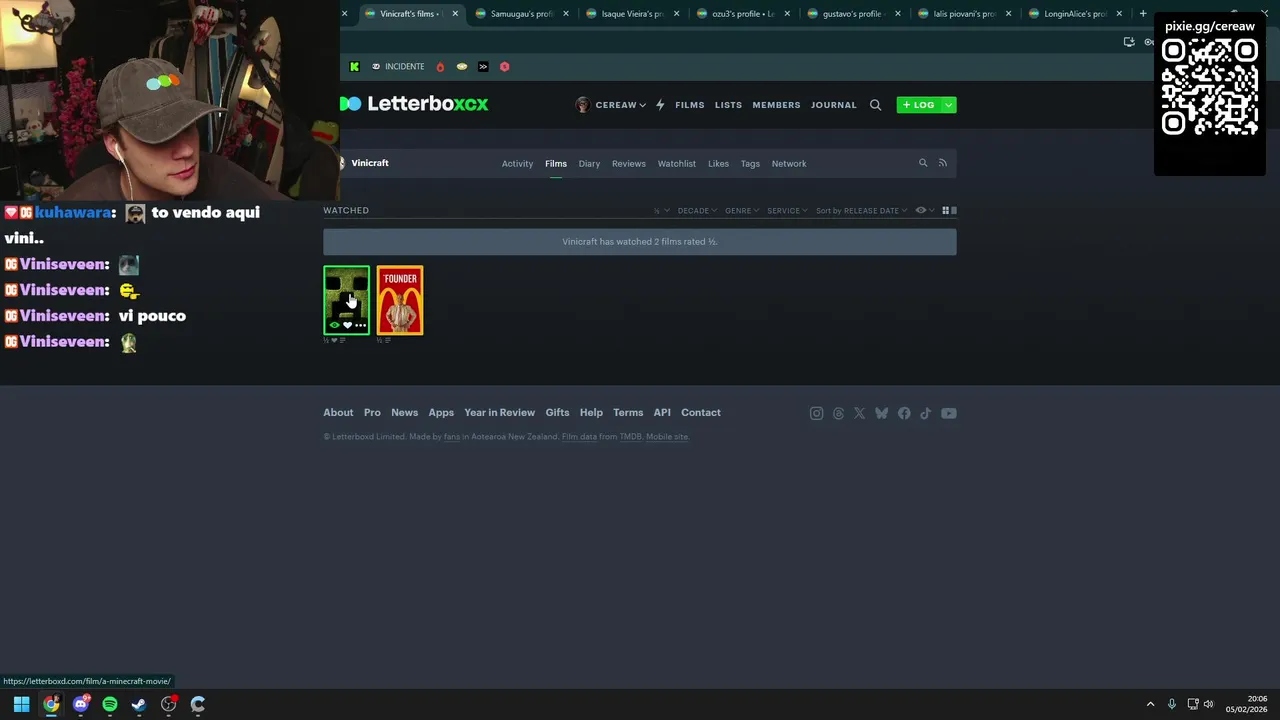Image resolution: width=1280 pixels, height=720 pixels.
Task: Open Letterboxd's YouTube page icon
Action: tap(949, 413)
